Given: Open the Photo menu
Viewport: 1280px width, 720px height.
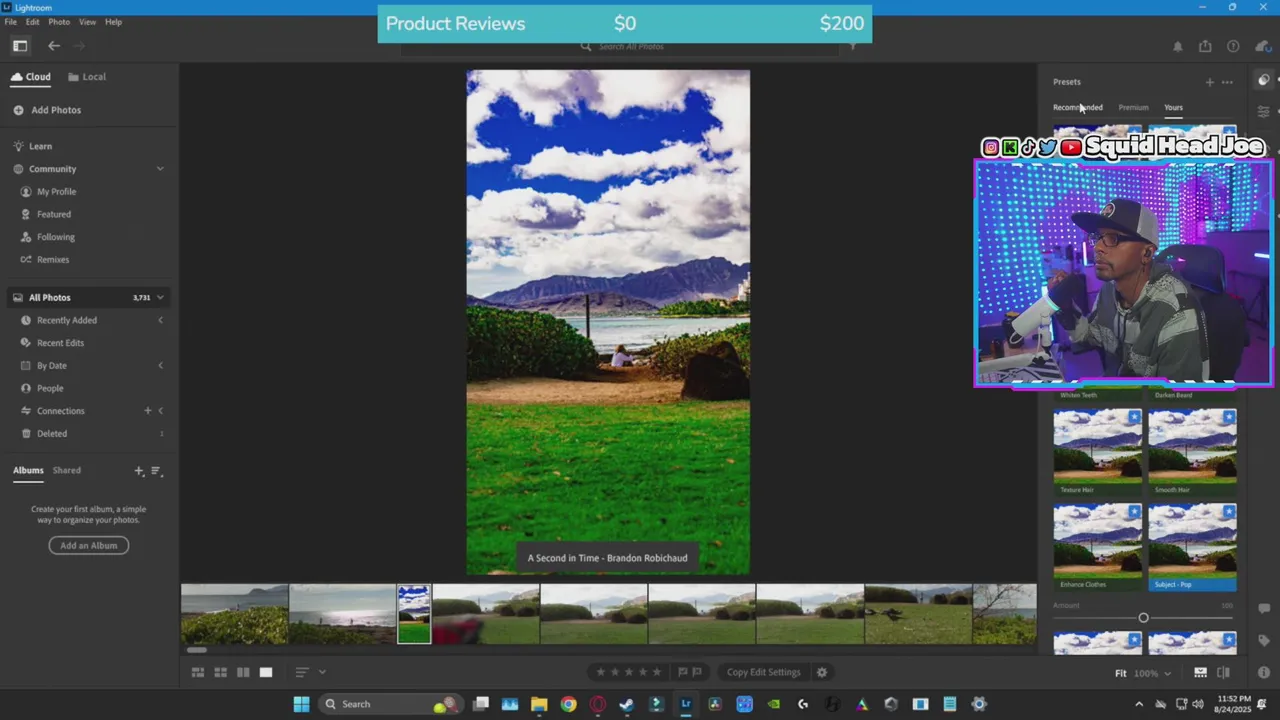Looking at the screenshot, I should tap(59, 22).
